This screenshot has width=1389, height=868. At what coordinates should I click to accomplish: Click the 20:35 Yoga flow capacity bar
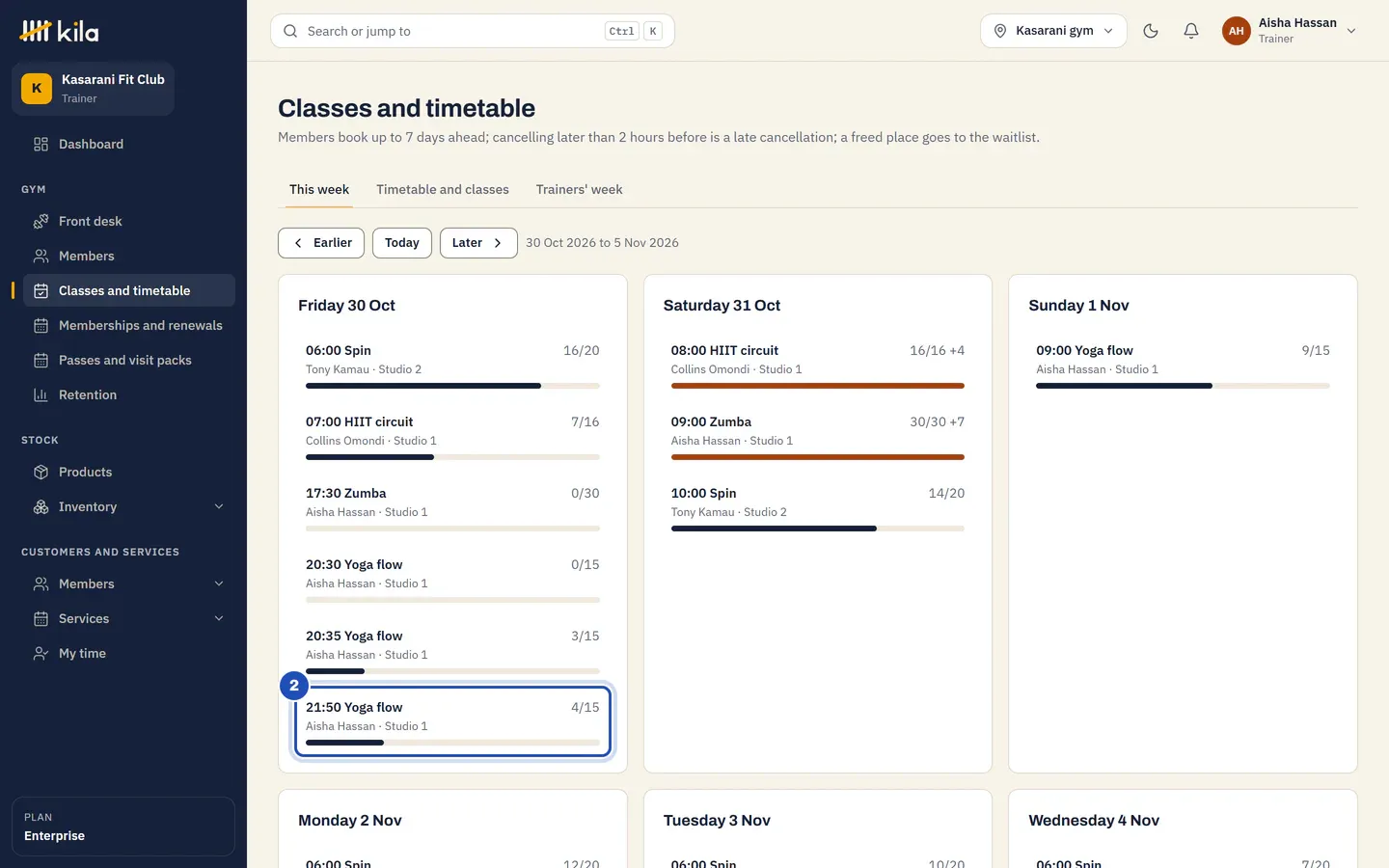tap(452, 671)
